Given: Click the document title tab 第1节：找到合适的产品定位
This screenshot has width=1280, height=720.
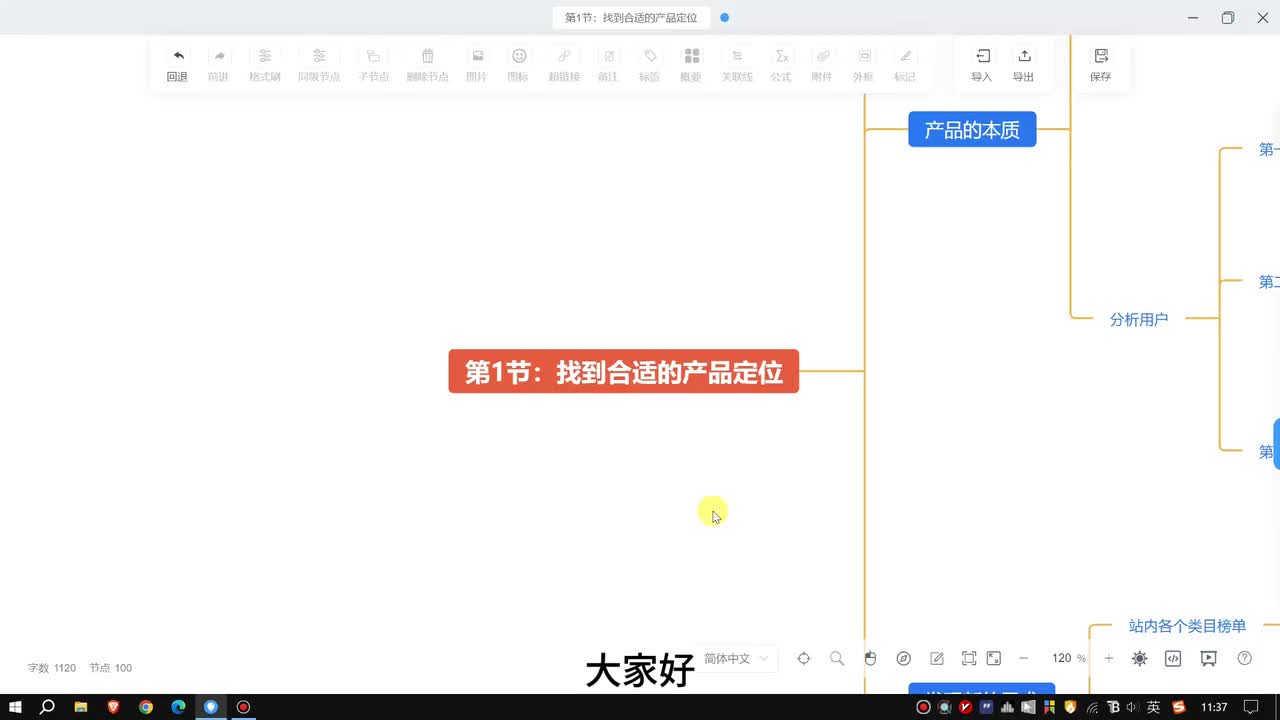Looking at the screenshot, I should 631,18.
